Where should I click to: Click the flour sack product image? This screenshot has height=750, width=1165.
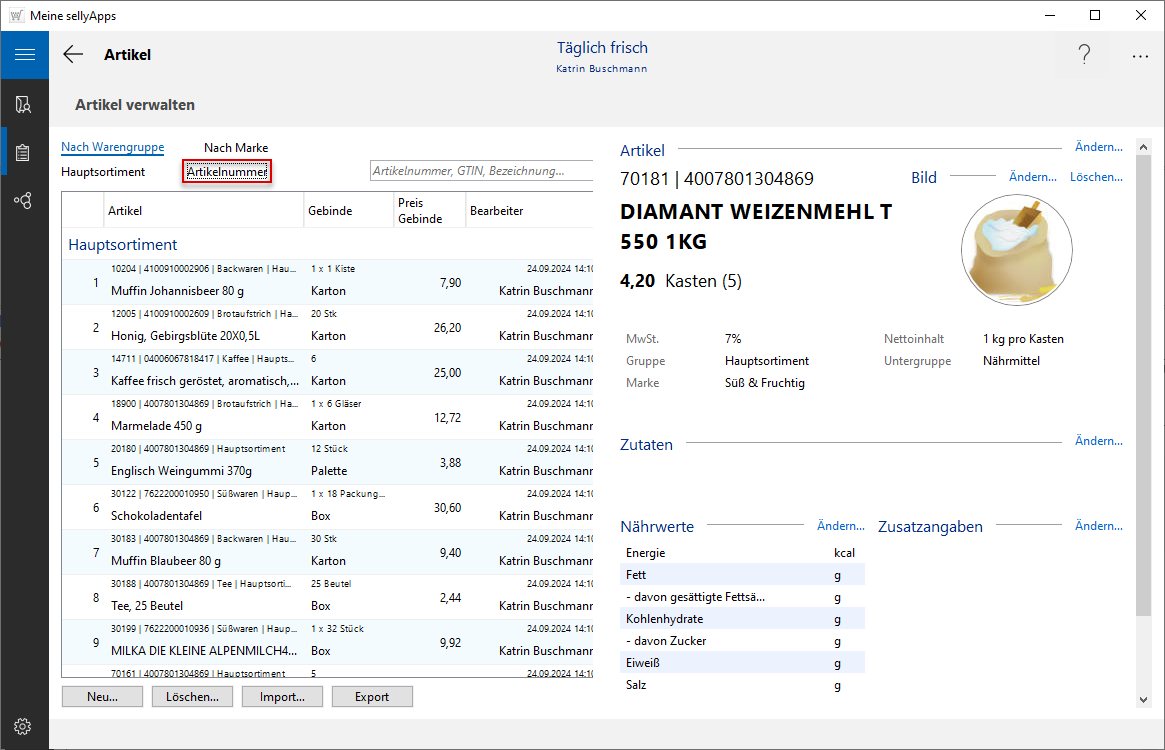click(1016, 249)
